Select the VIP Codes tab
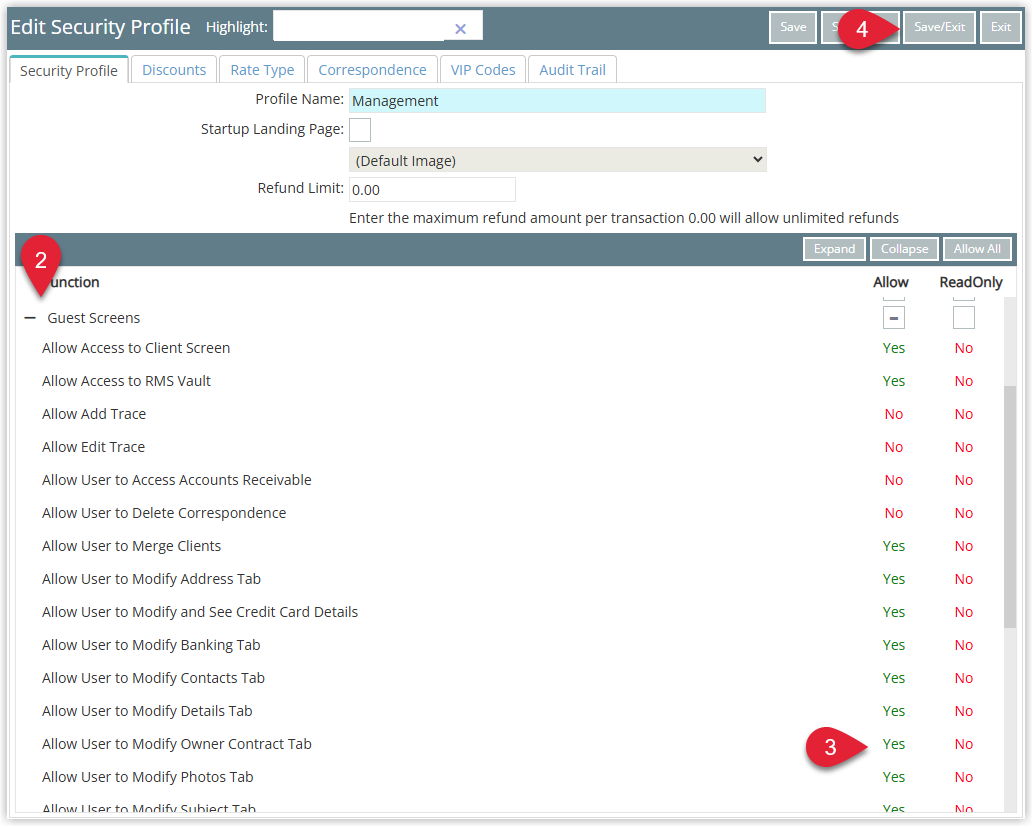Screen dimensions: 1033x827 (483, 70)
